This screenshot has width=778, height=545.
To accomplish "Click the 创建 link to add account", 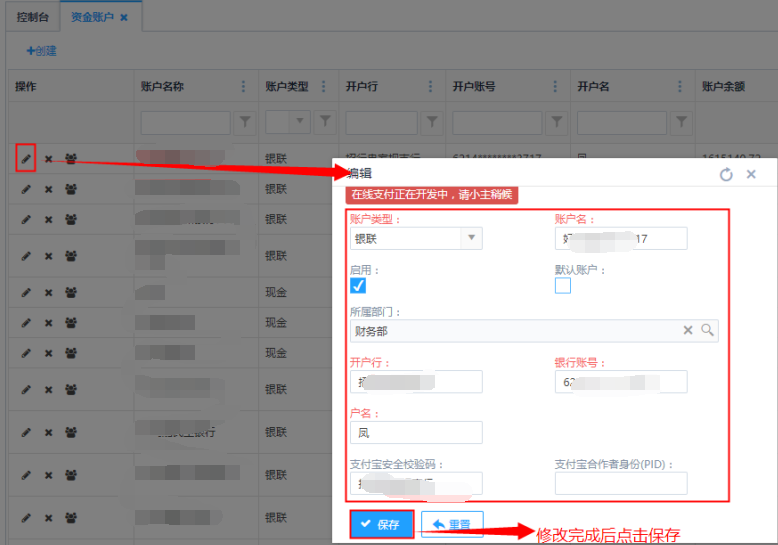I will (42, 50).
